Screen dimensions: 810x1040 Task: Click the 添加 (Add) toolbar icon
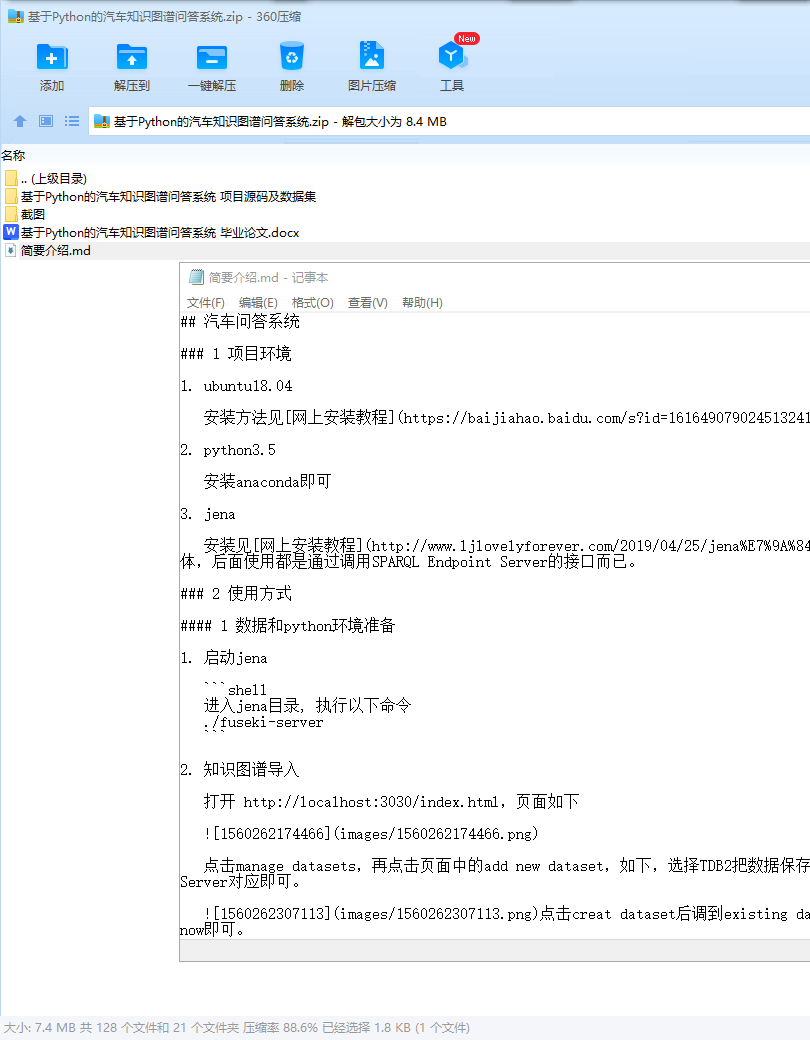(52, 57)
